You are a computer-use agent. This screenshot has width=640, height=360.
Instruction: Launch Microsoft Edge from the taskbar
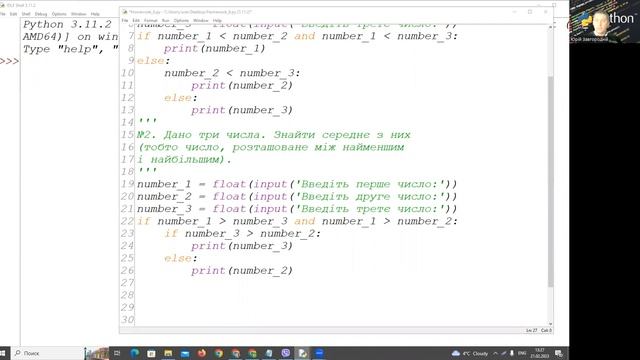pyautogui.click(x=134, y=353)
